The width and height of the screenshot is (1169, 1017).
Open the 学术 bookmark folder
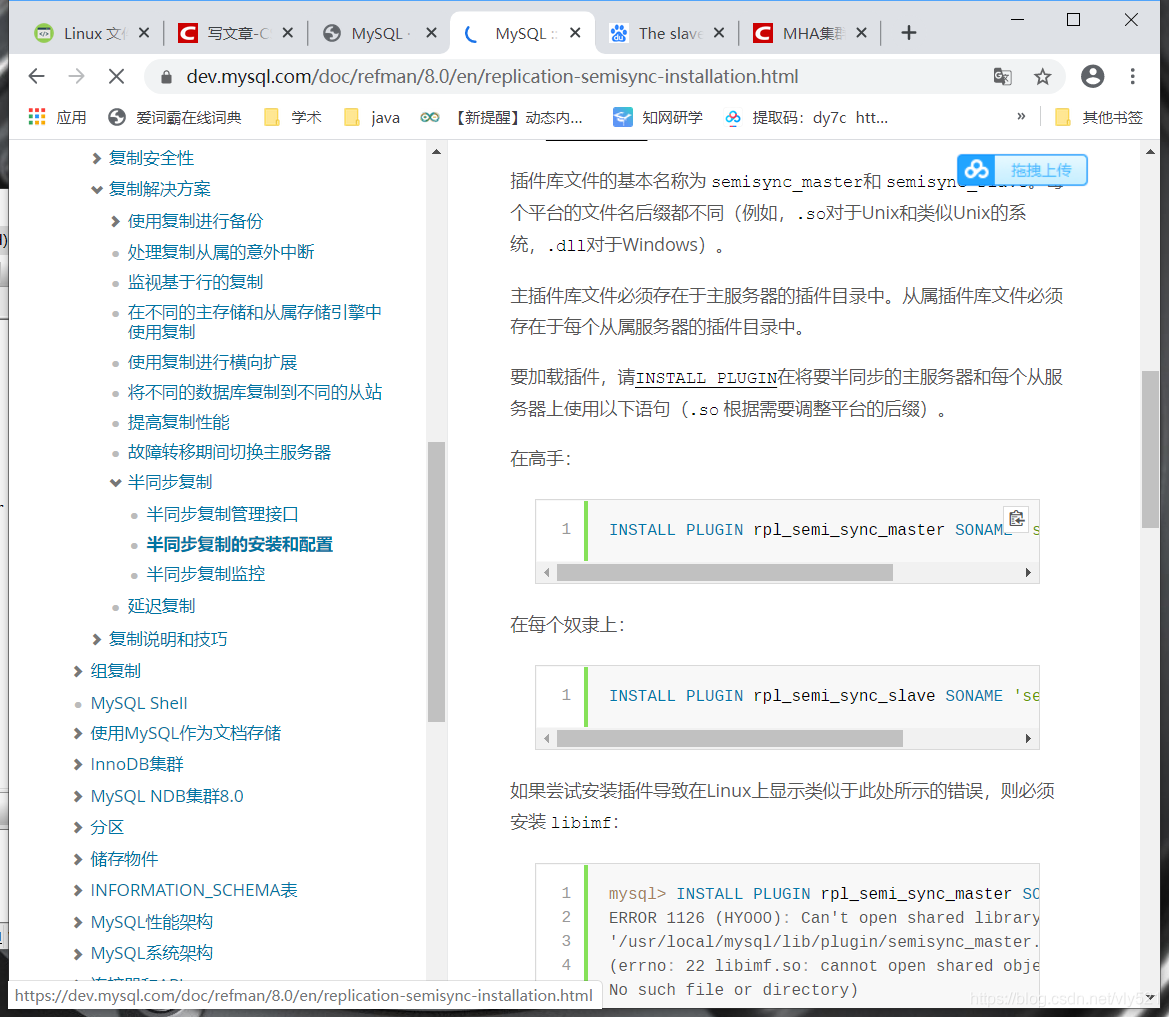(293, 117)
